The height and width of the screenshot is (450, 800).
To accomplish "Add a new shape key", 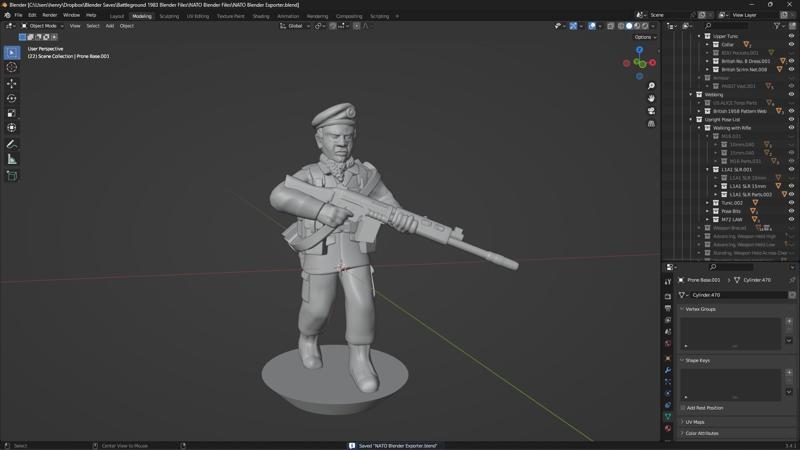I will [x=789, y=372].
